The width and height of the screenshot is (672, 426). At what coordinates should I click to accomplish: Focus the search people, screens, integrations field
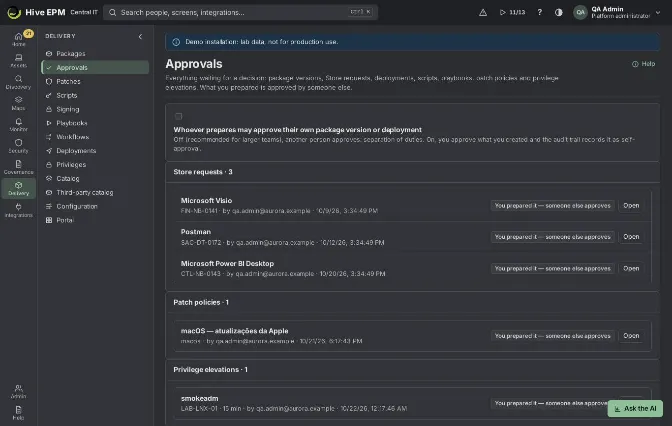coord(240,12)
